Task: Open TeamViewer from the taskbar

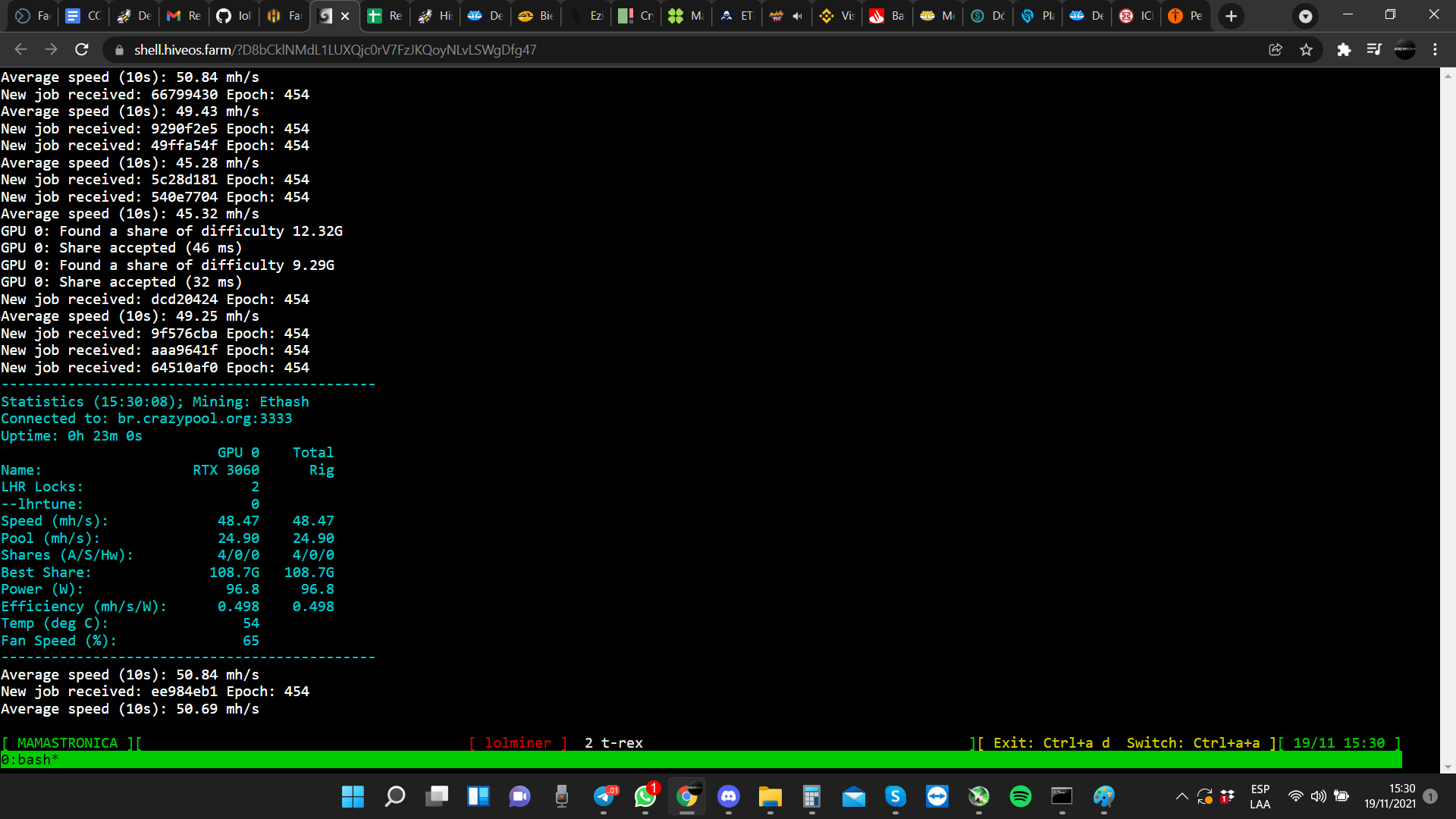Action: coord(937,796)
